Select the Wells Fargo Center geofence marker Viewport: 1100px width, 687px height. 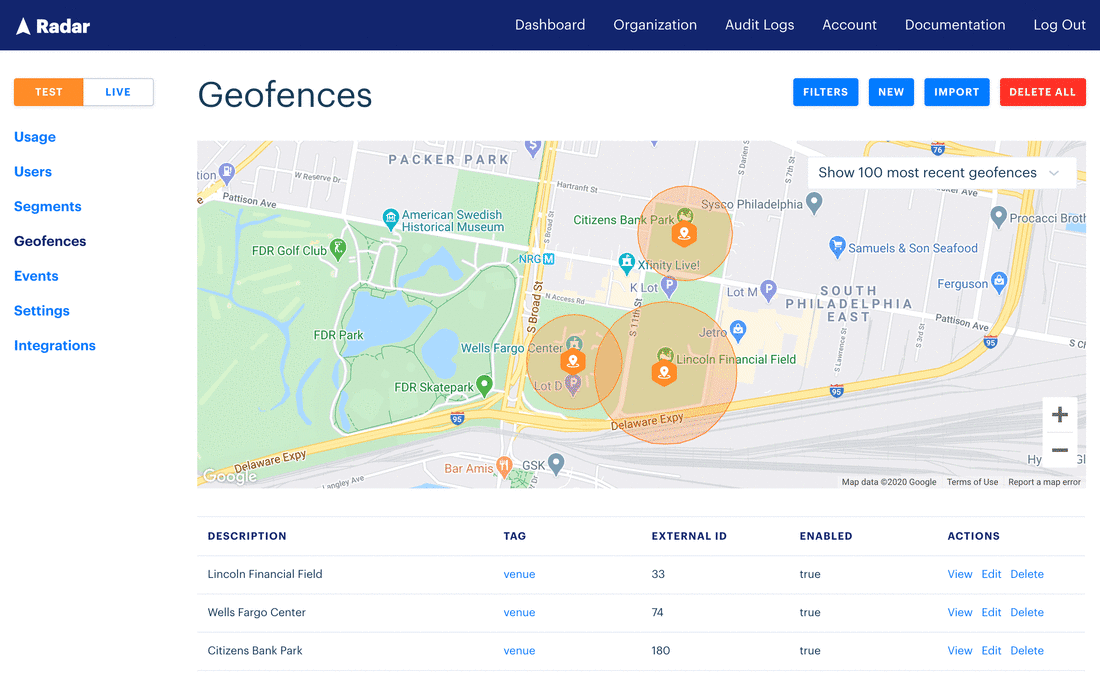click(573, 361)
